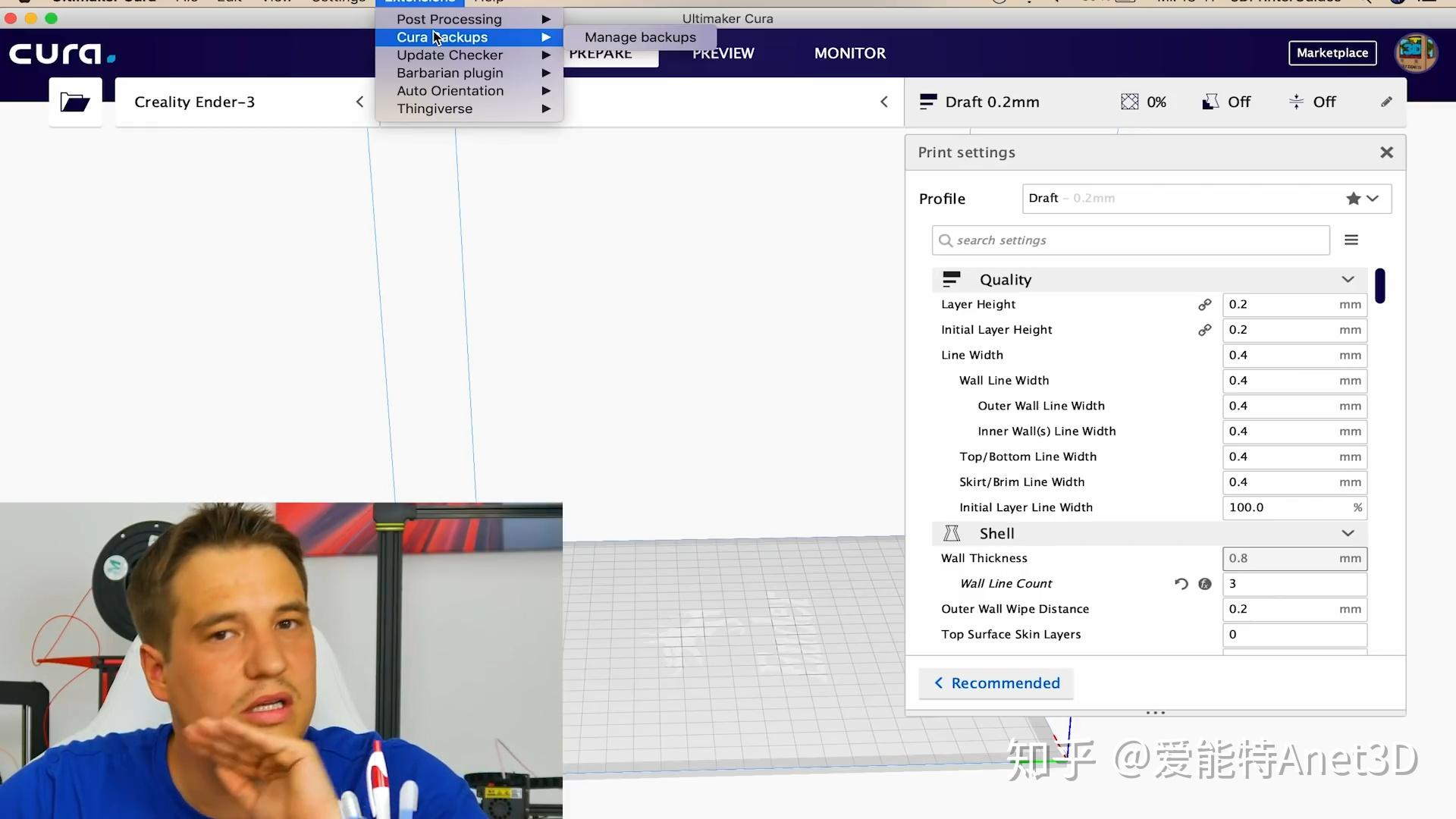Select Manage backups submenu item
This screenshot has width=1456, height=819.
pos(640,37)
